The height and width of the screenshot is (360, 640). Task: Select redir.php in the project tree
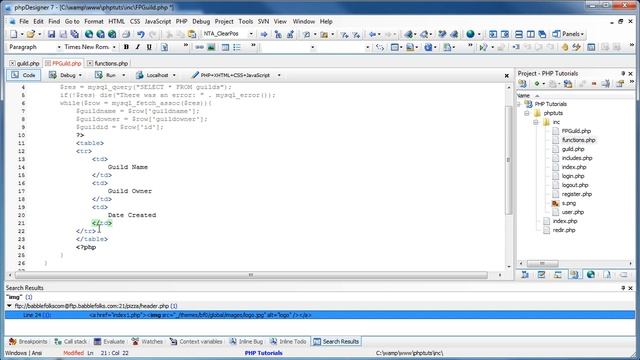[x=564, y=230]
